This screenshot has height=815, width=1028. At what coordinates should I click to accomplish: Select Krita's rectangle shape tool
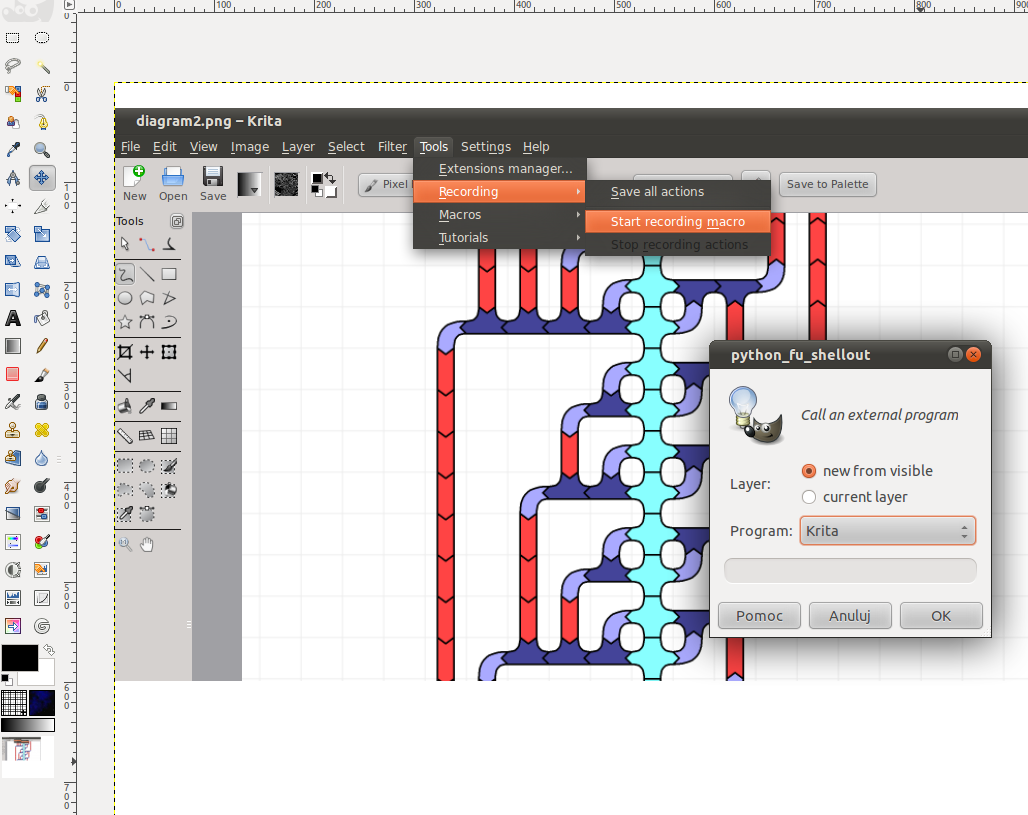(169, 274)
